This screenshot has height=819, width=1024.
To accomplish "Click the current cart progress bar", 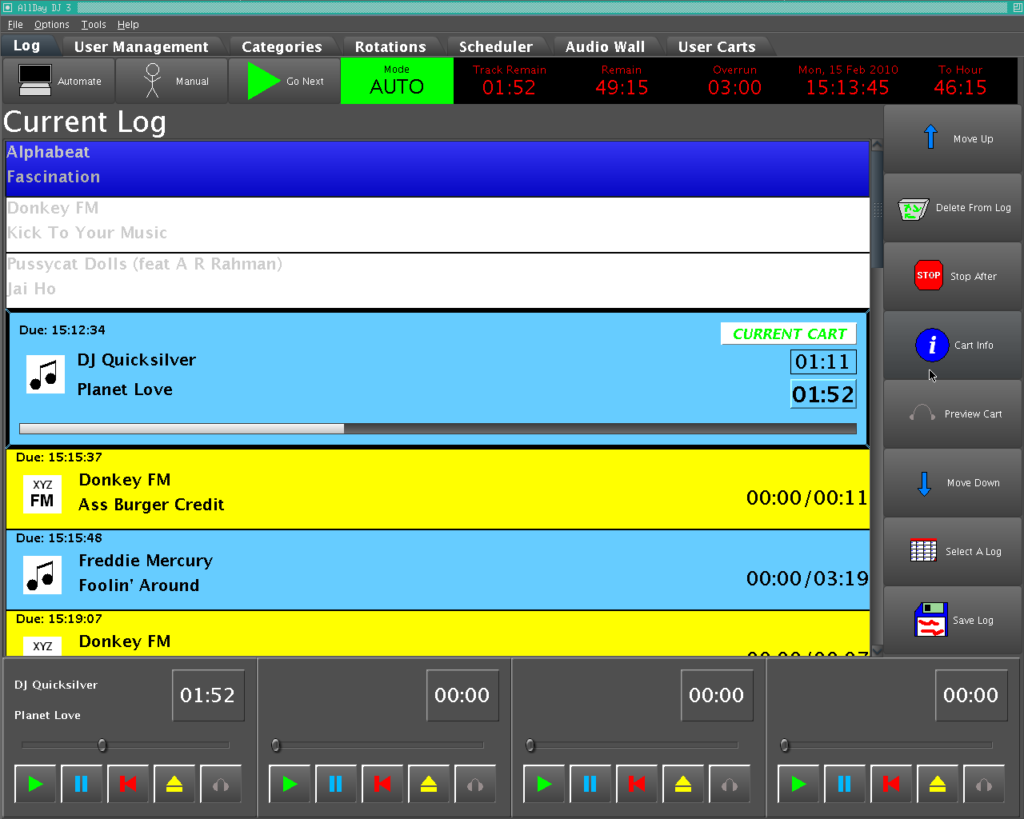I will tap(438, 428).
